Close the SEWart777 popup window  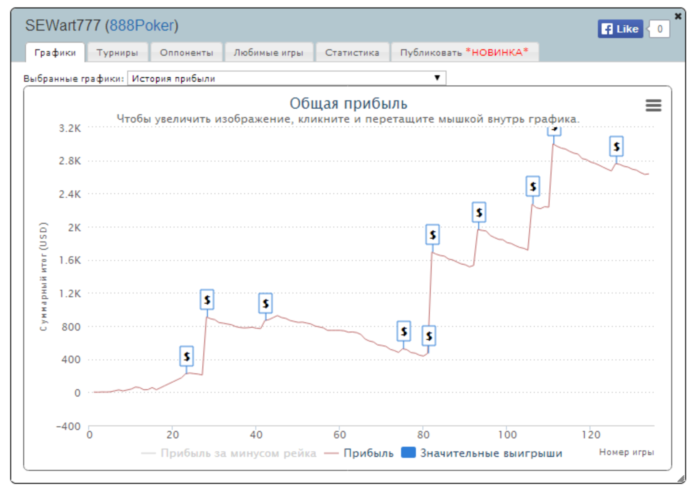pyautogui.click(x=678, y=16)
